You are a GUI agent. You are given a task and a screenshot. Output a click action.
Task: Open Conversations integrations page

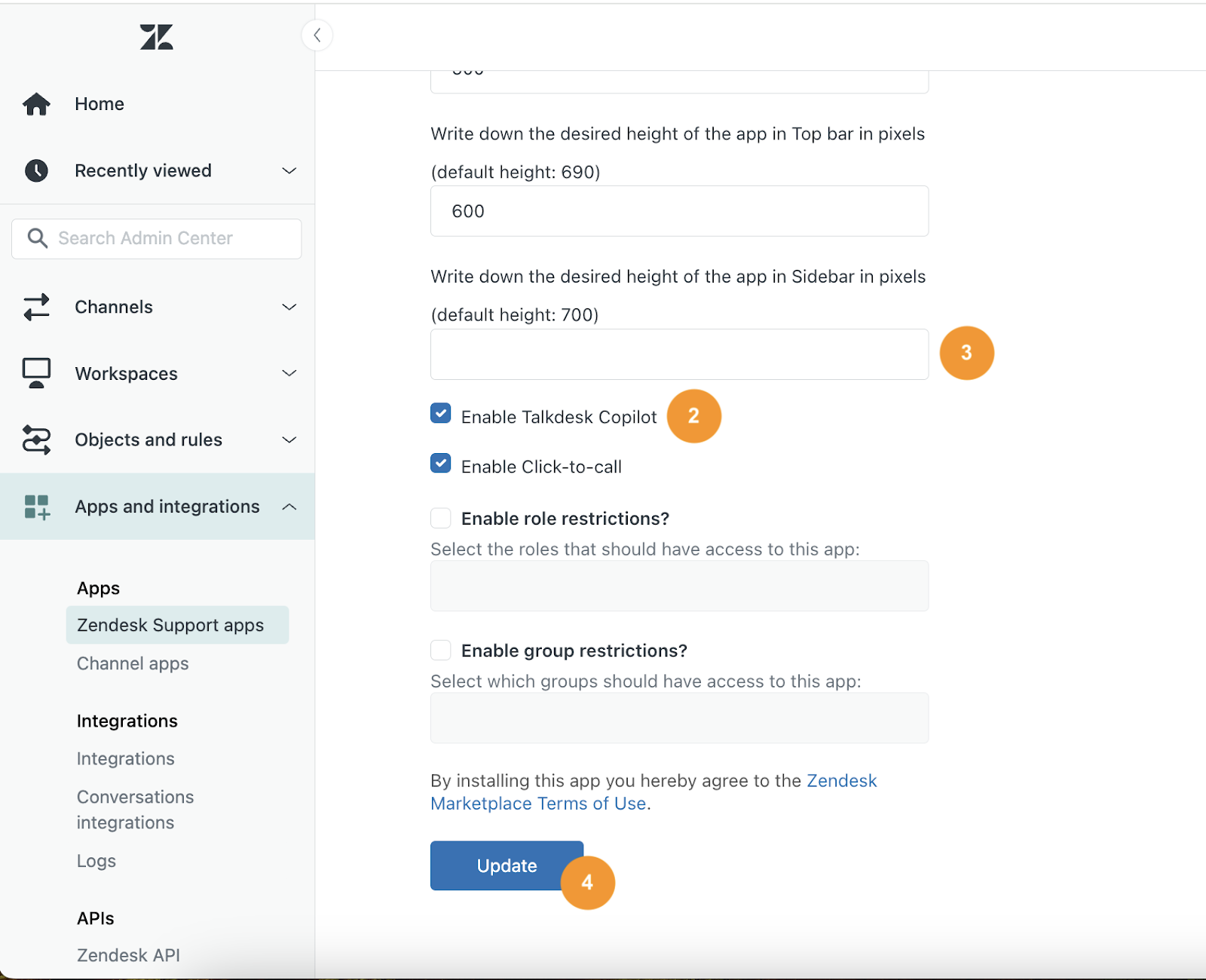pos(135,810)
